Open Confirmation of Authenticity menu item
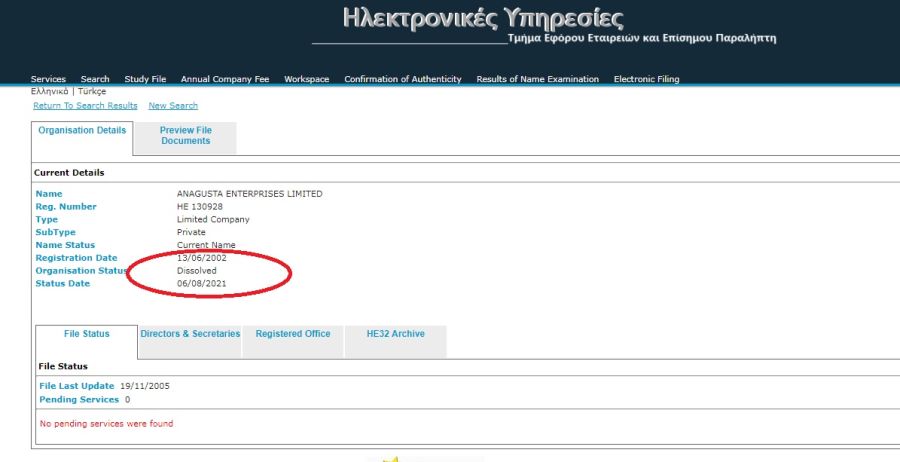 coord(403,79)
